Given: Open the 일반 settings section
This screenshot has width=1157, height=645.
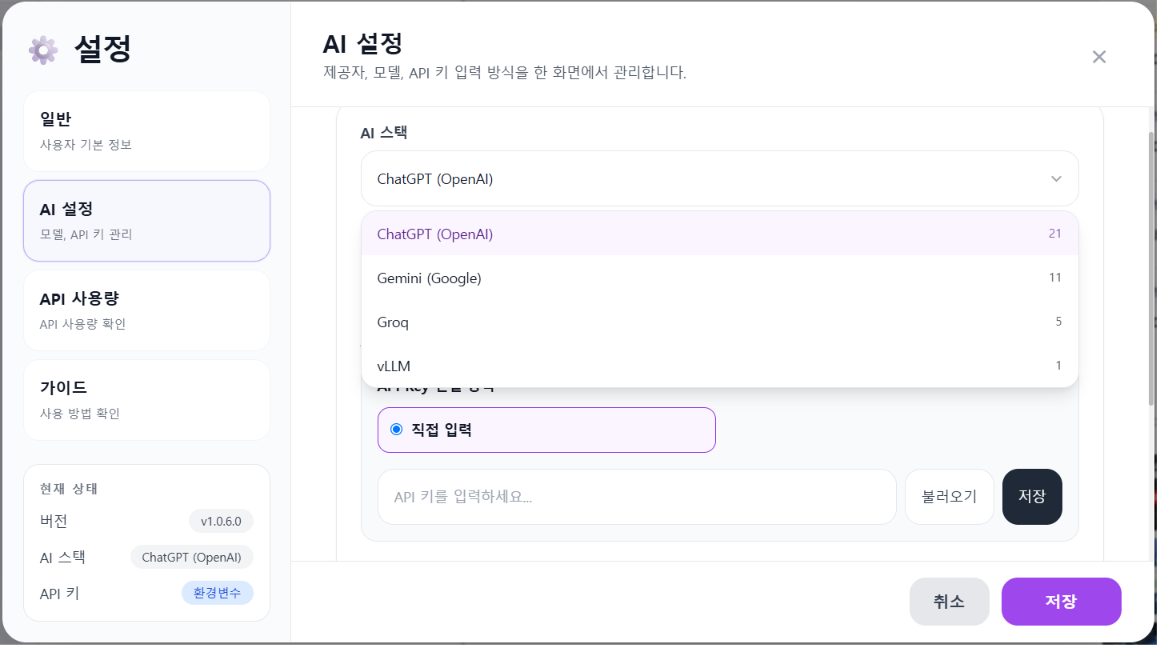Looking at the screenshot, I should 147,131.
